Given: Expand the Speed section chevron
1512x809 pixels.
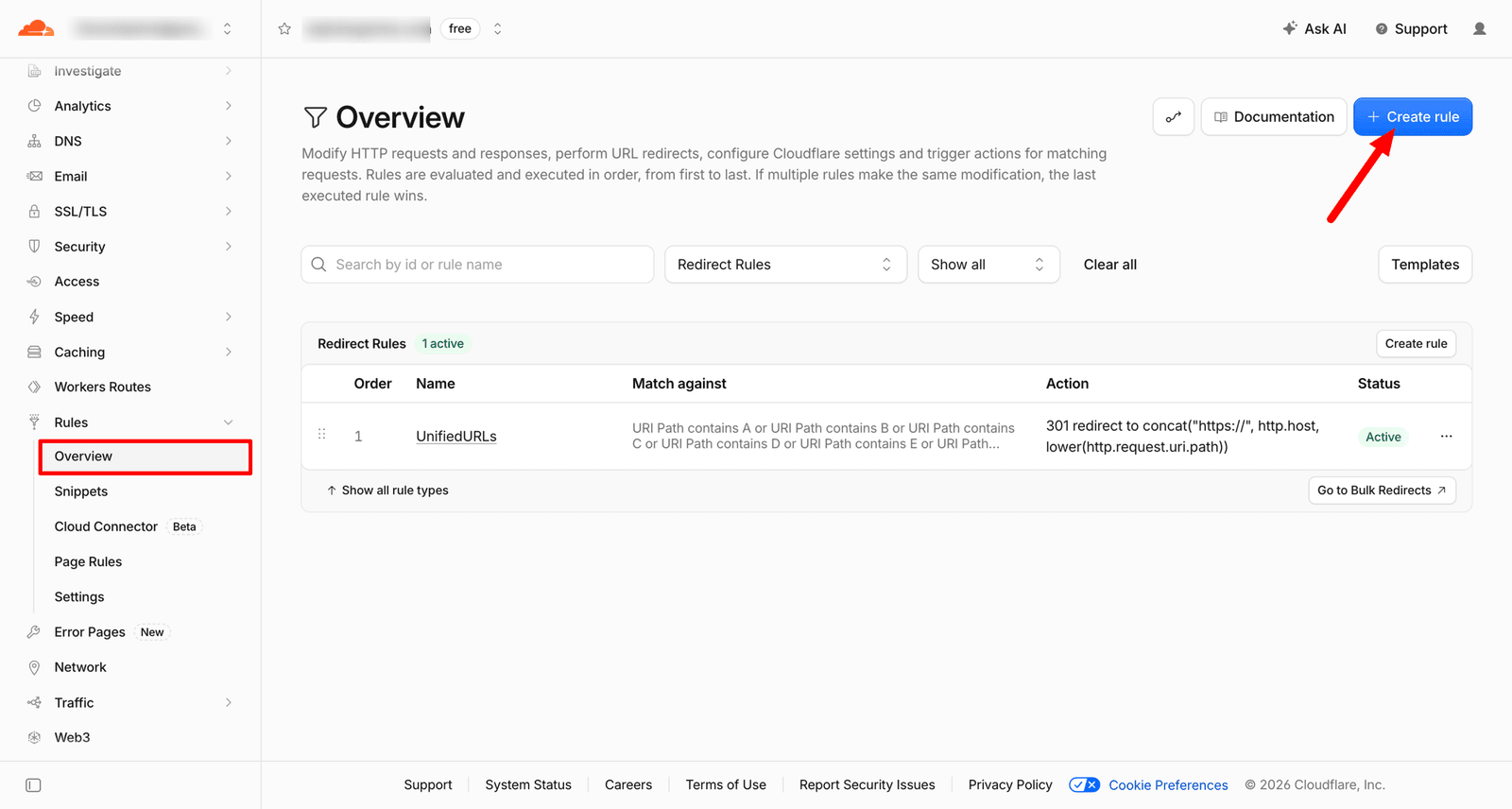Looking at the screenshot, I should (x=228, y=317).
